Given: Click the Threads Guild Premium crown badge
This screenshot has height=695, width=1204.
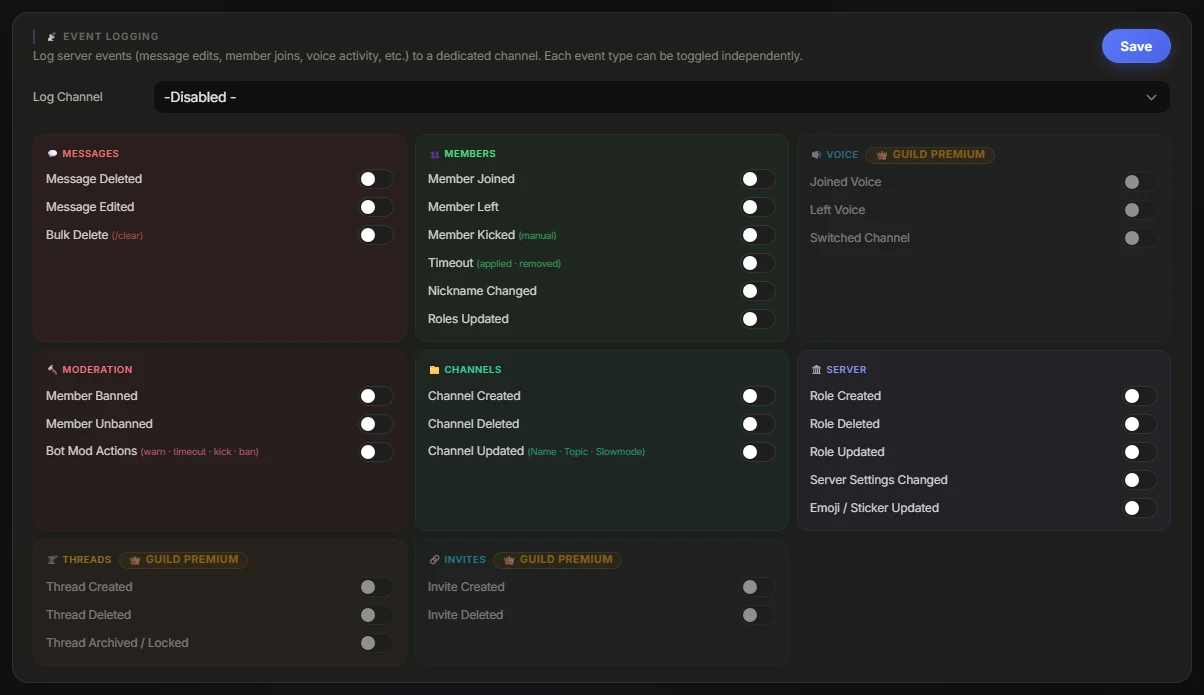Looking at the screenshot, I should (x=183, y=560).
